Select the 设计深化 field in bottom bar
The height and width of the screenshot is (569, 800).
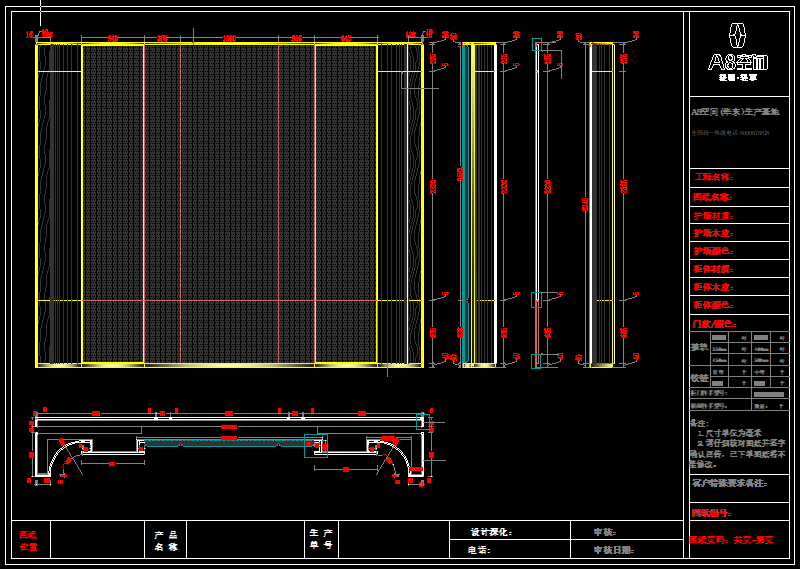491,532
